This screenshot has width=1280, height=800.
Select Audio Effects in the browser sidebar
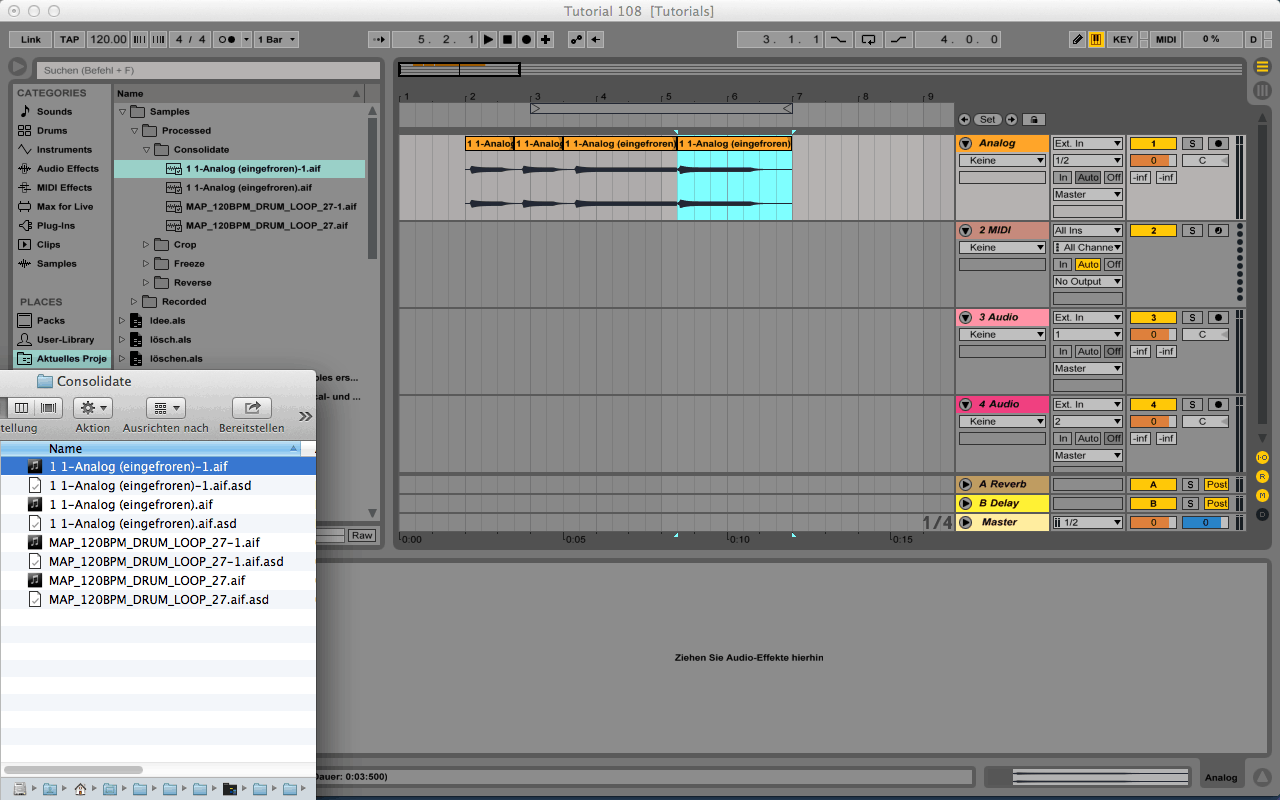coord(62,168)
